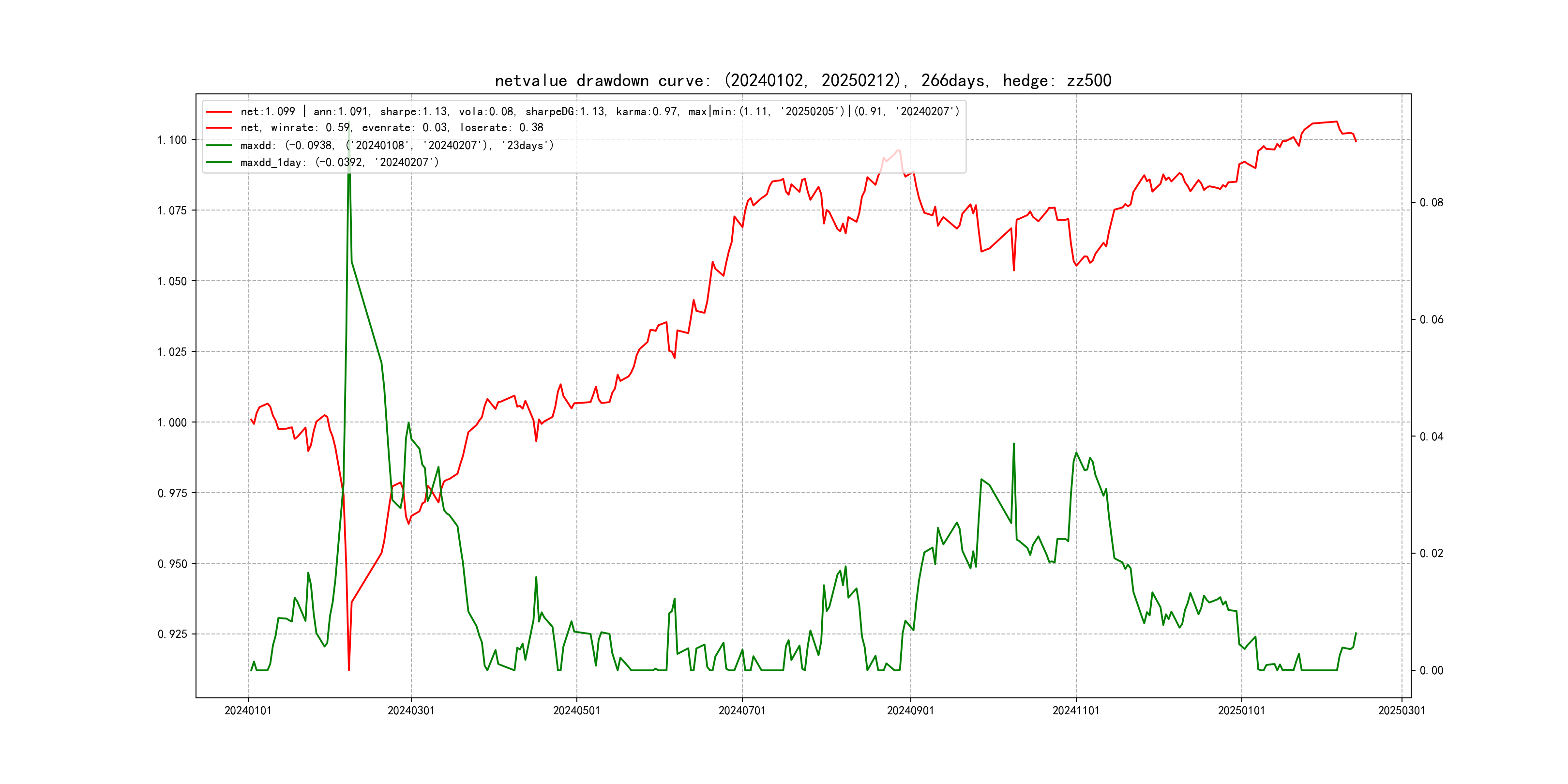Click the 'maxdd_1day: (-0.0392' legend text
1568x784 pixels.
pos(339,163)
